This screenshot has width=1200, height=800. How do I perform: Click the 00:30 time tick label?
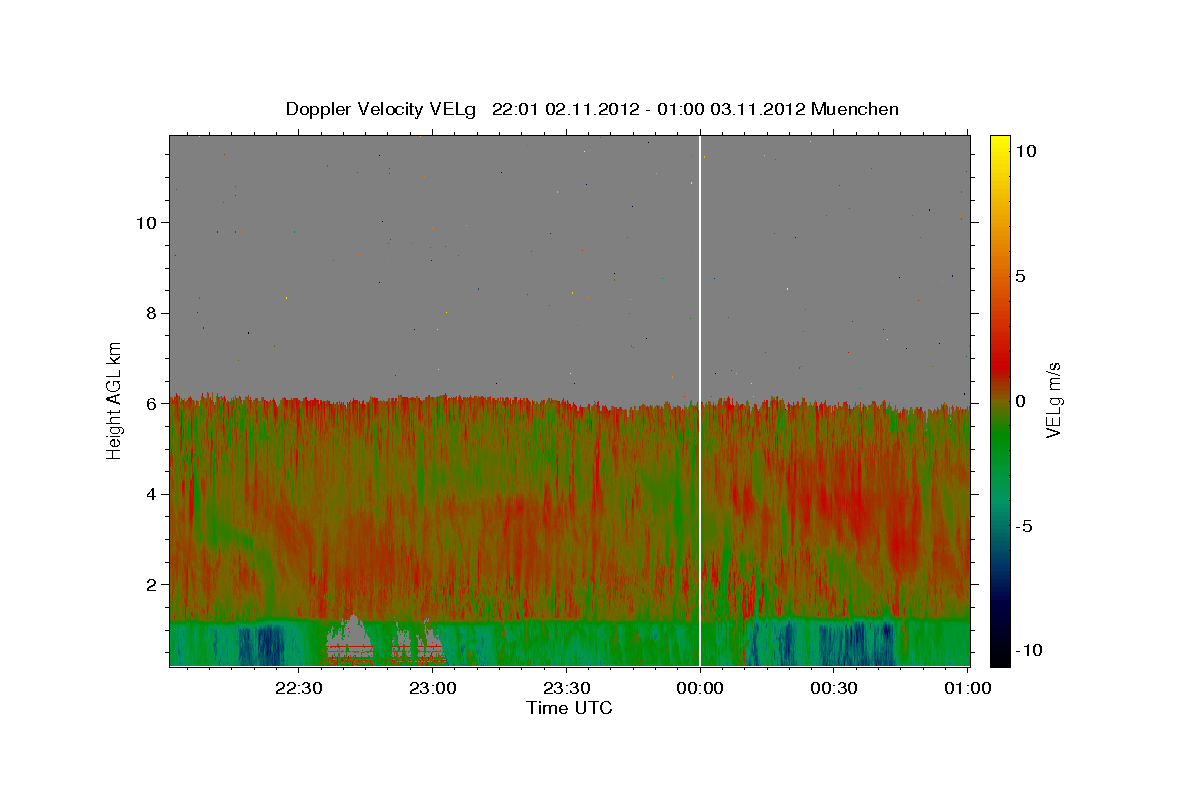(x=833, y=688)
